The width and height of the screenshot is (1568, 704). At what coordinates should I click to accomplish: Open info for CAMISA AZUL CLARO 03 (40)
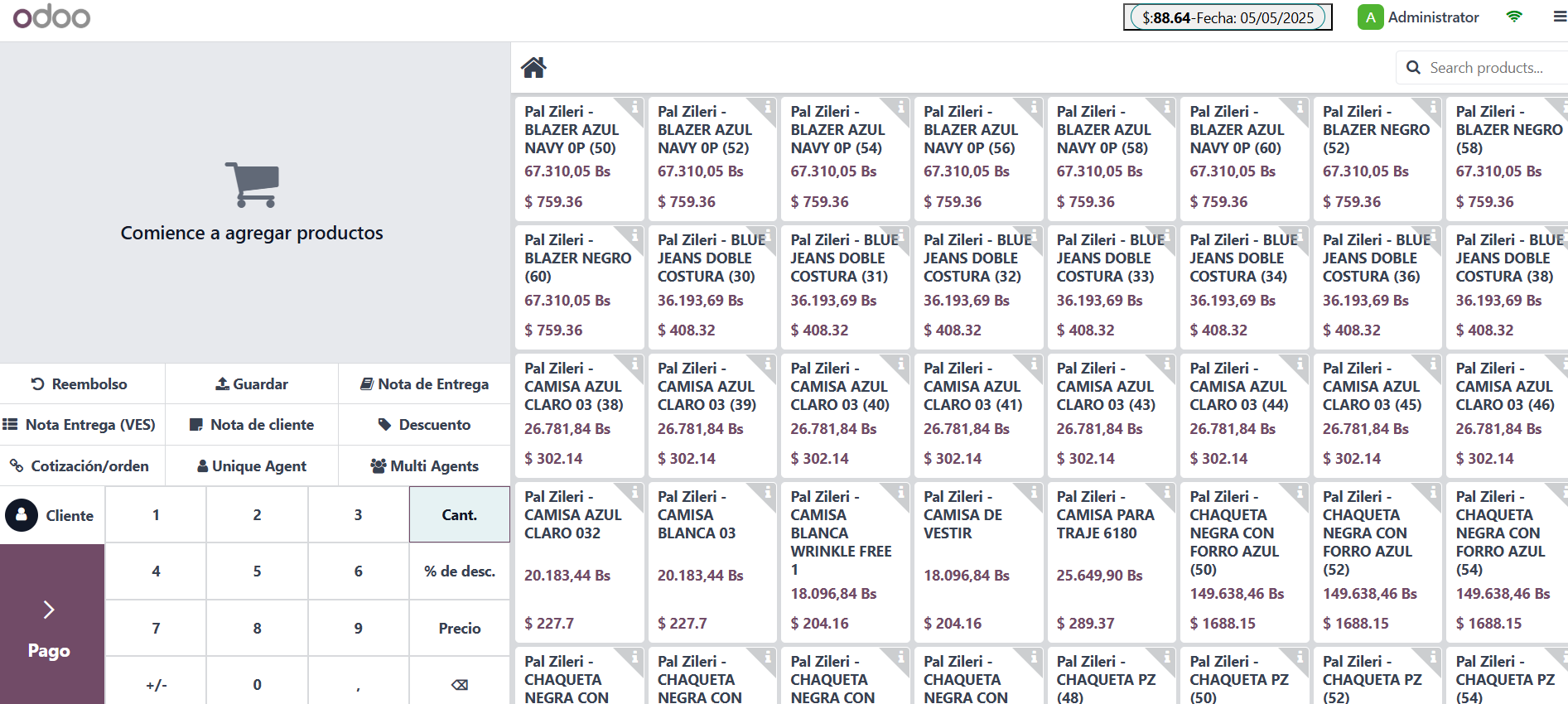point(901,363)
